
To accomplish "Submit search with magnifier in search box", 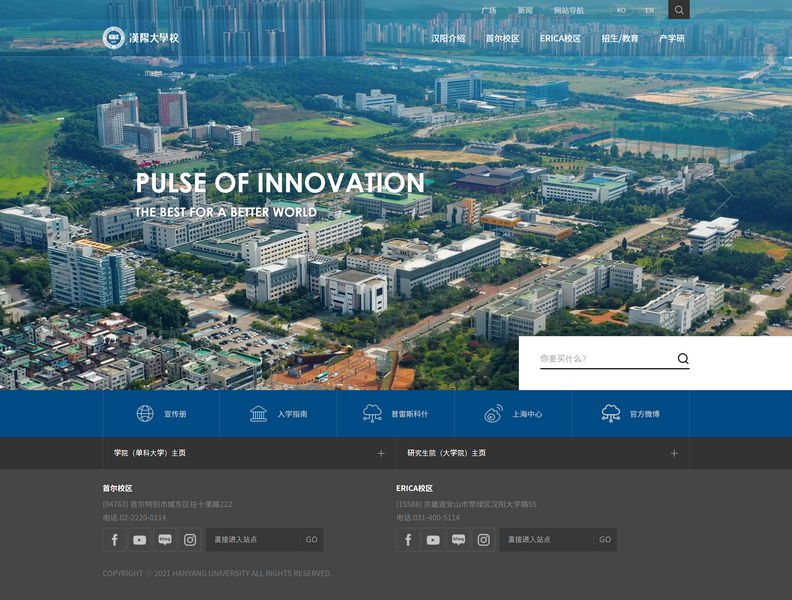I will click(683, 359).
